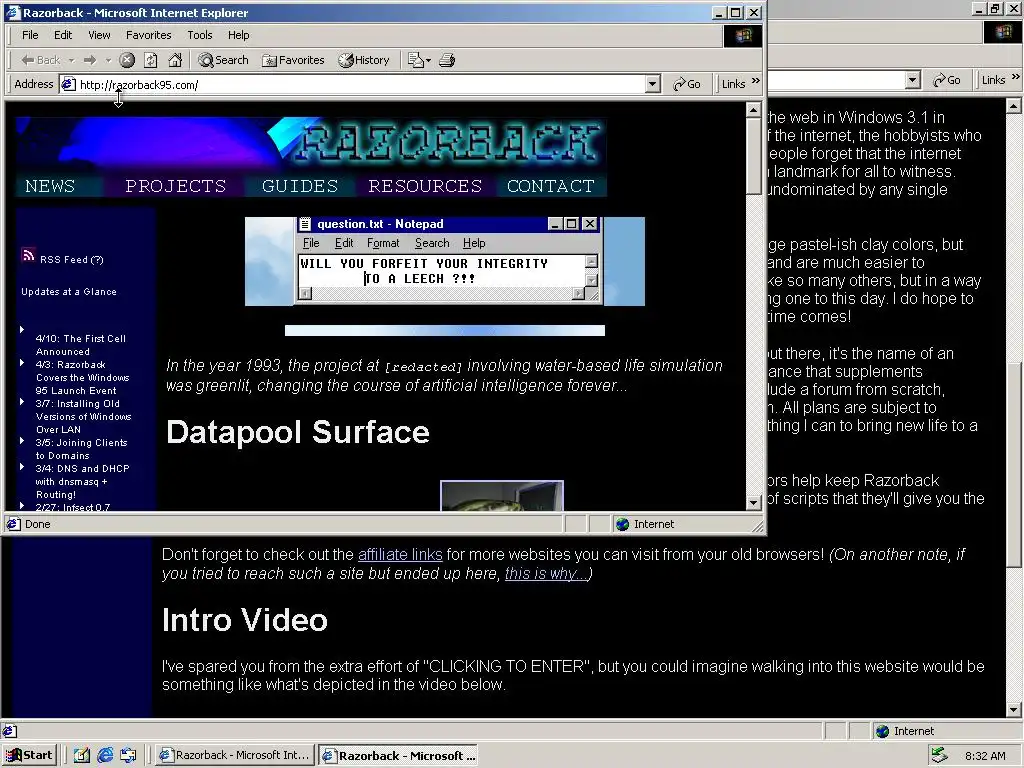Screen dimensions: 1024x768
Task: Expand the Back button history dropdown arrow
Action: click(71, 60)
